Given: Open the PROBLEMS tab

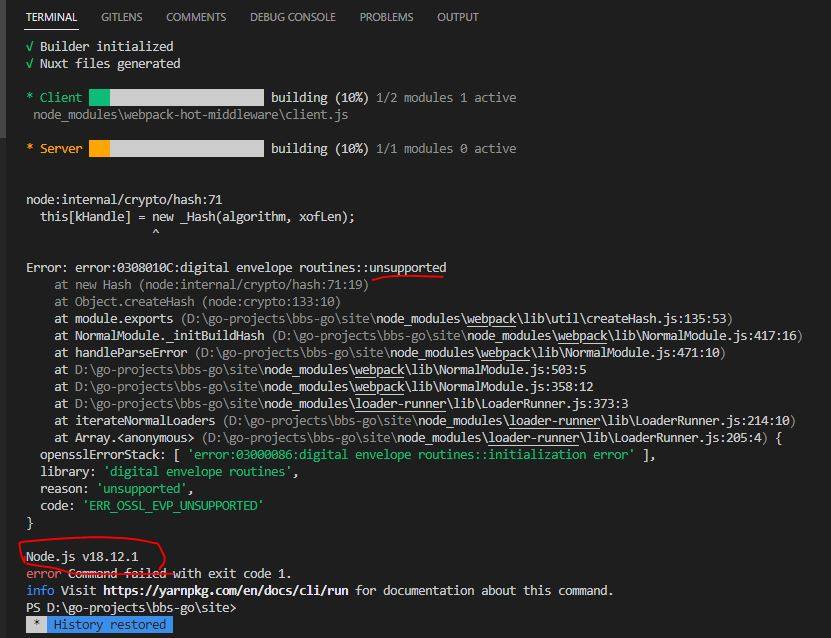Looking at the screenshot, I should [x=386, y=17].
